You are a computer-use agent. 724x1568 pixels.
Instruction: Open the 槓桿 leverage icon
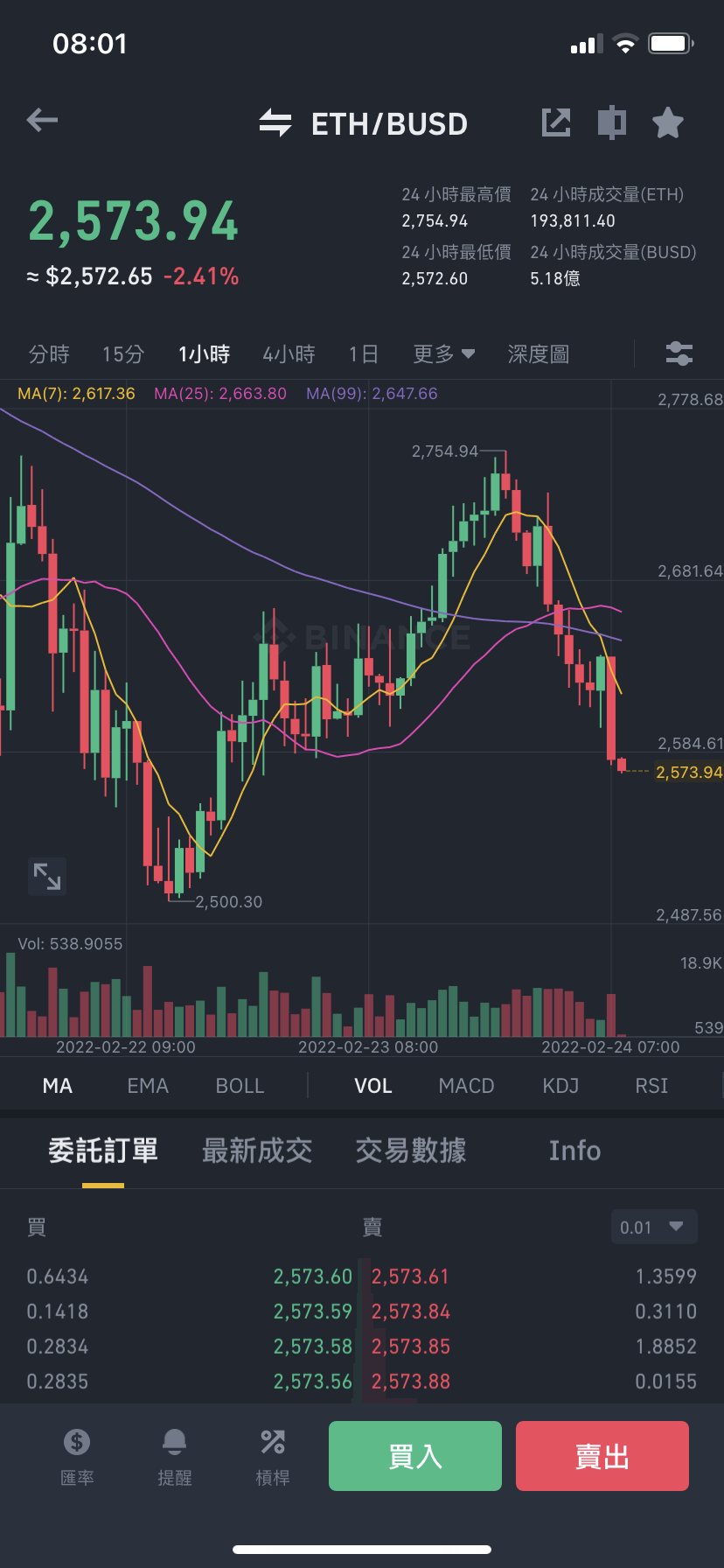[x=273, y=1458]
